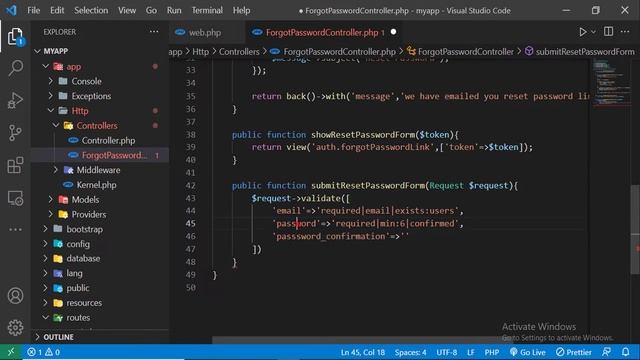The image size is (640, 360).
Task: Open the Explorer view in activity bar
Action: coord(16,37)
